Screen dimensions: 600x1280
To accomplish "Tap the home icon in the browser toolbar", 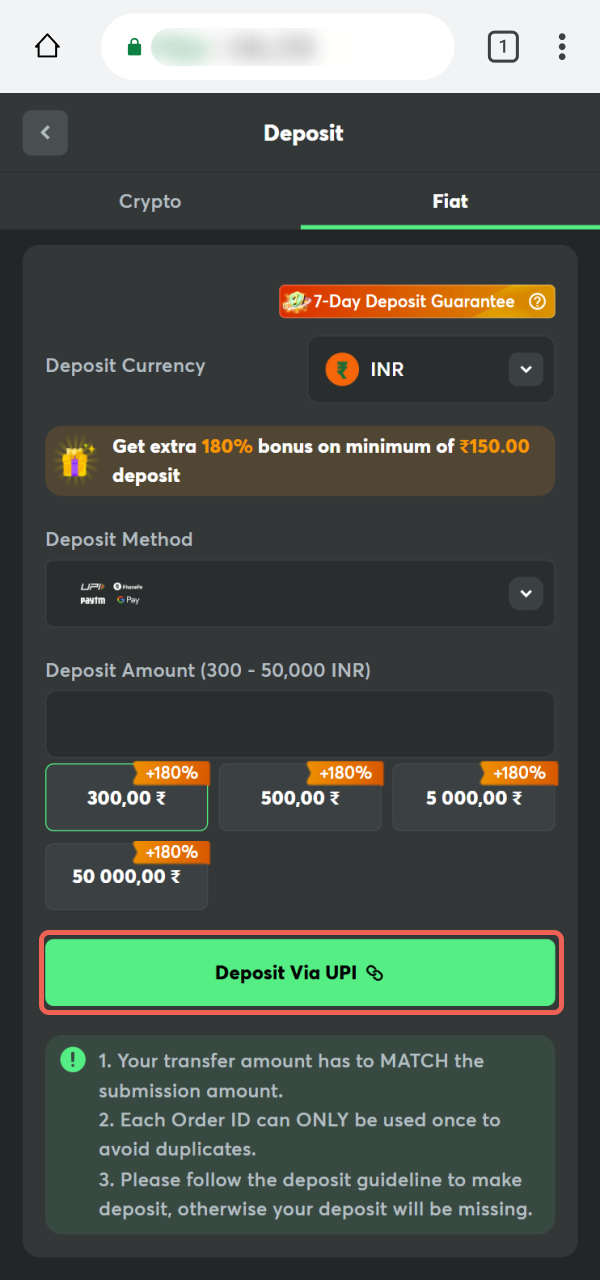I will 46,46.
